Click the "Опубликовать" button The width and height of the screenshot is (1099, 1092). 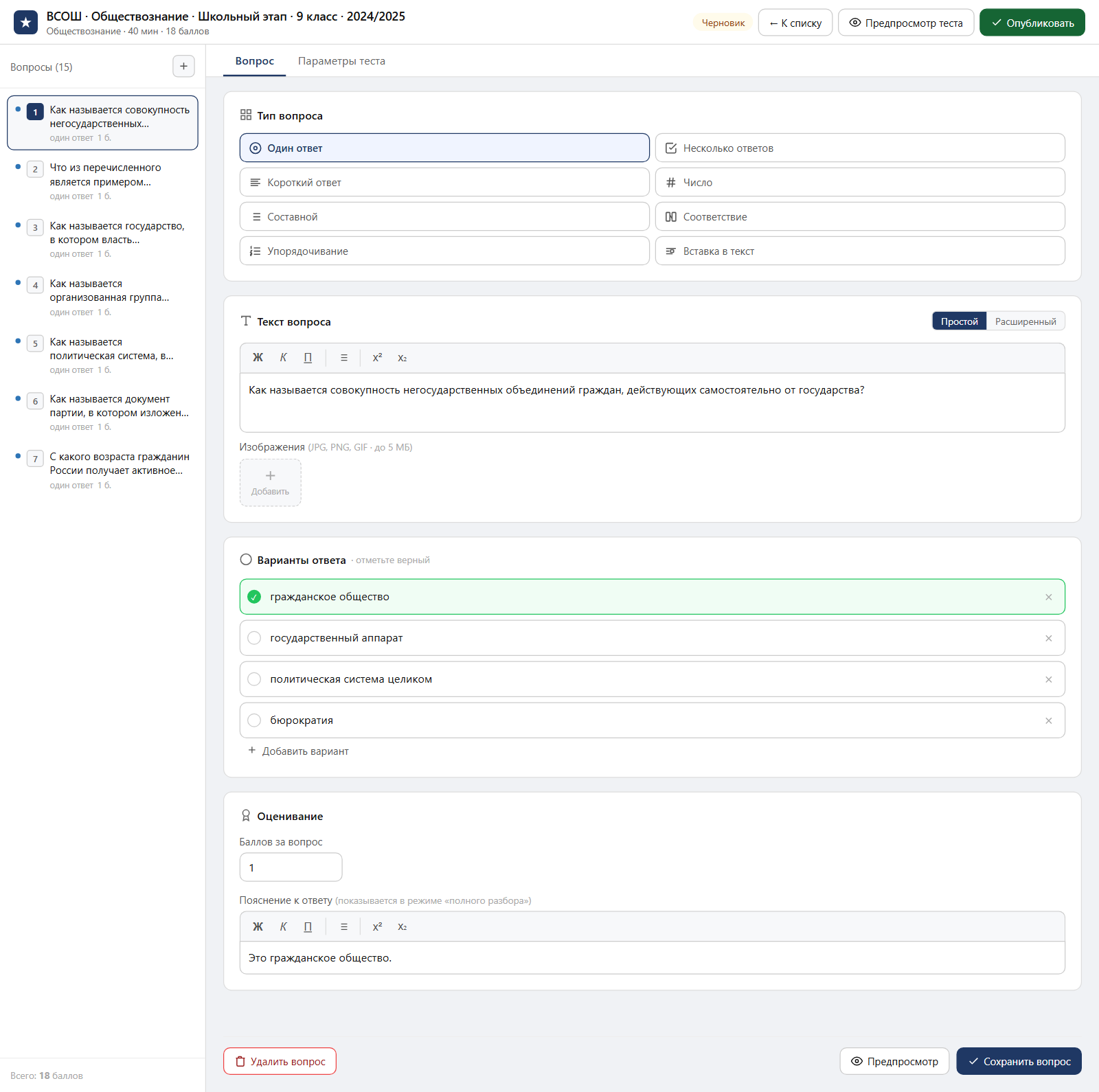(x=1032, y=23)
